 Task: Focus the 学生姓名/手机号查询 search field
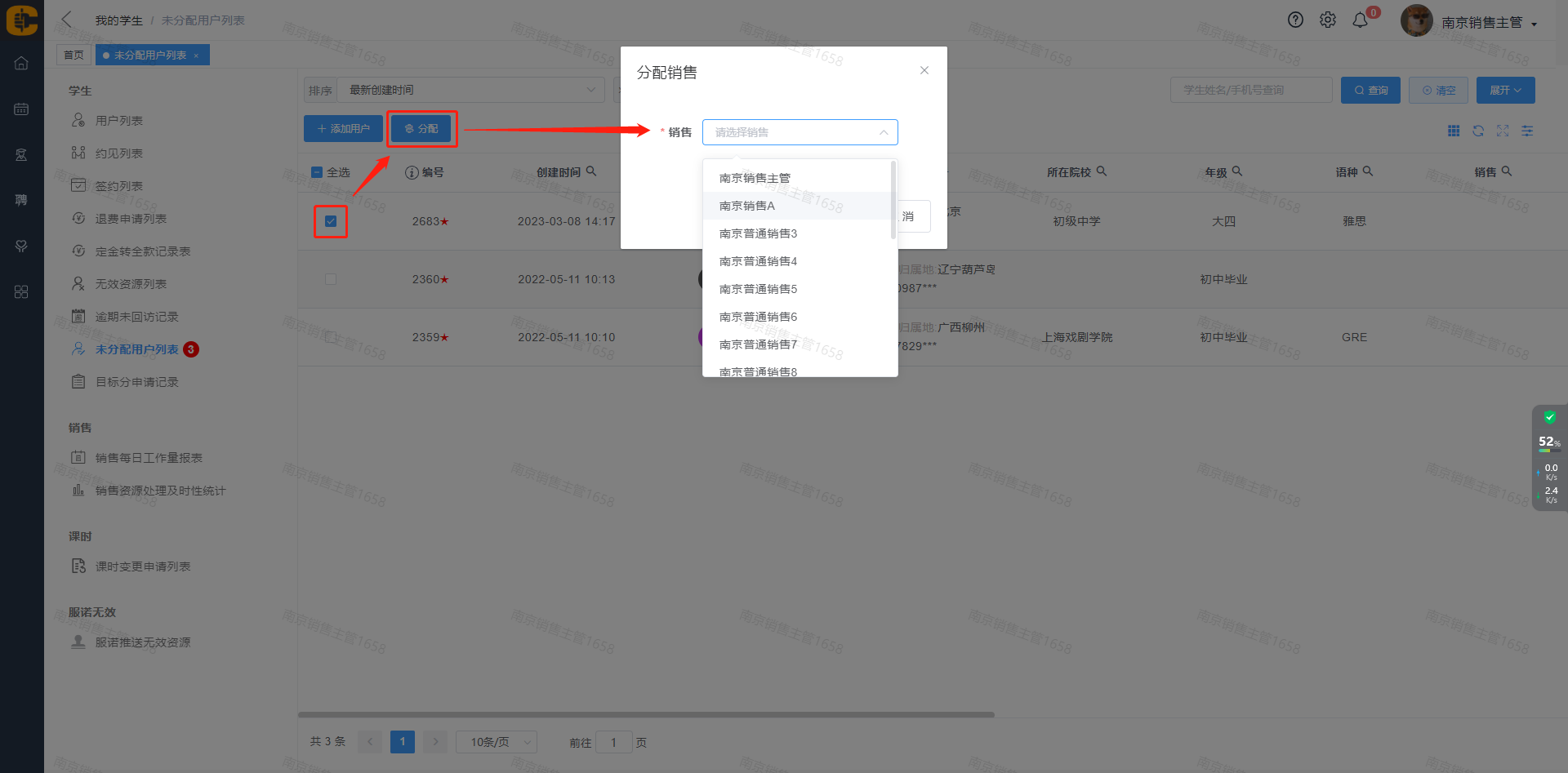1250,90
